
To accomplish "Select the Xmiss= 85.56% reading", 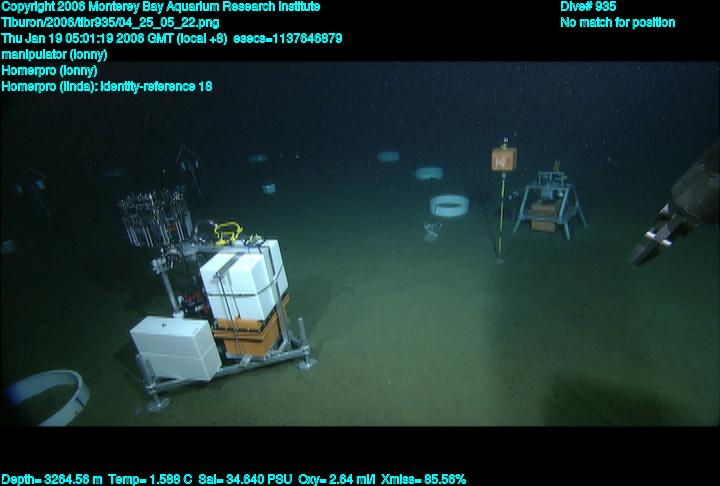I will pyautogui.click(x=423, y=479).
